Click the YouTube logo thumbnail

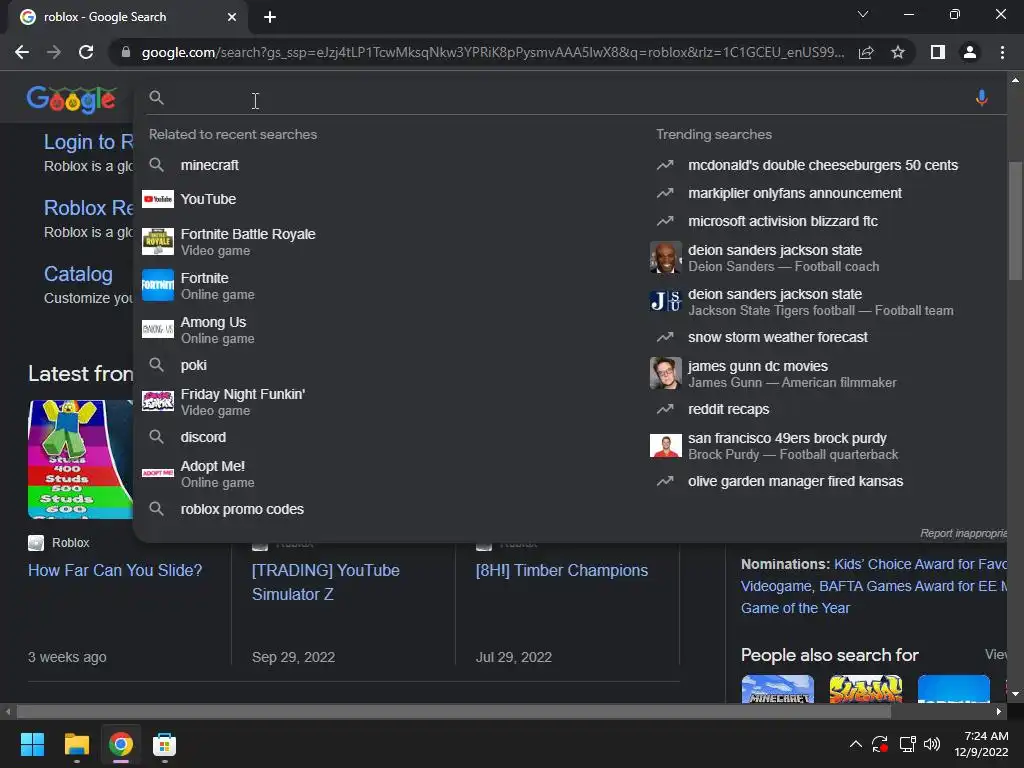point(158,199)
